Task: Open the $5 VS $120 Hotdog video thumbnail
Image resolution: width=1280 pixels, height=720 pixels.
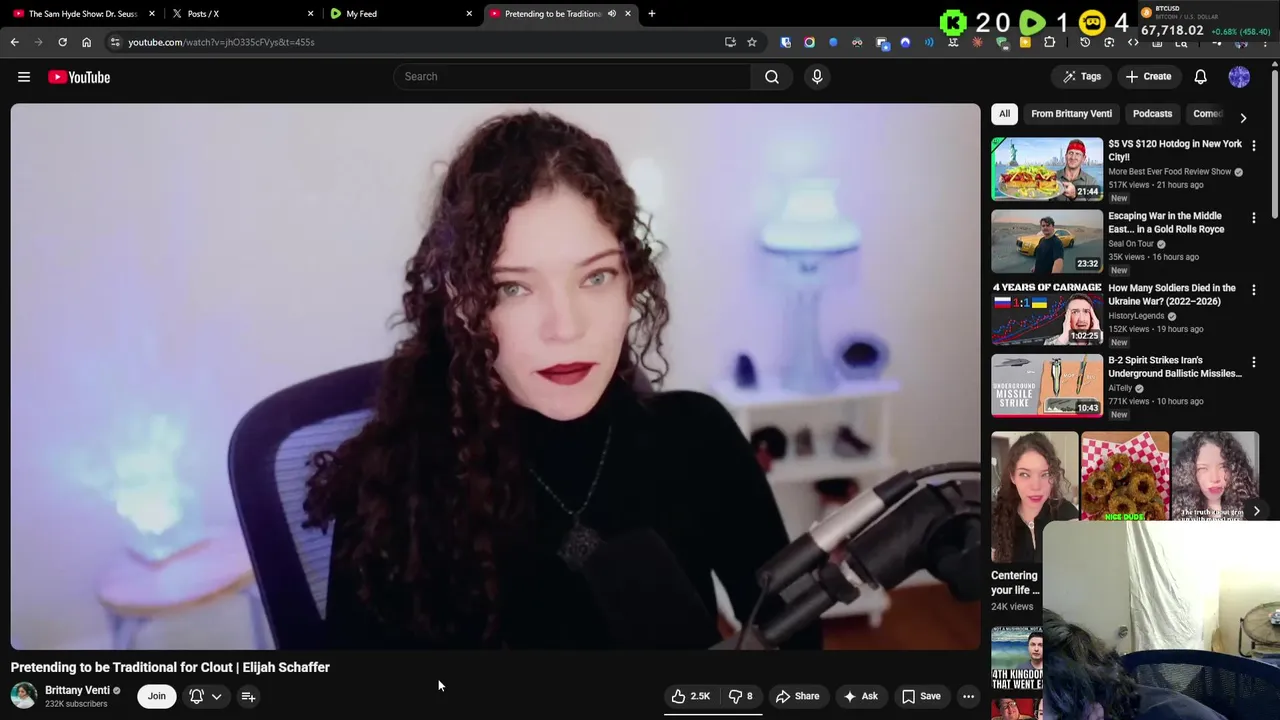Action: 1047,169
